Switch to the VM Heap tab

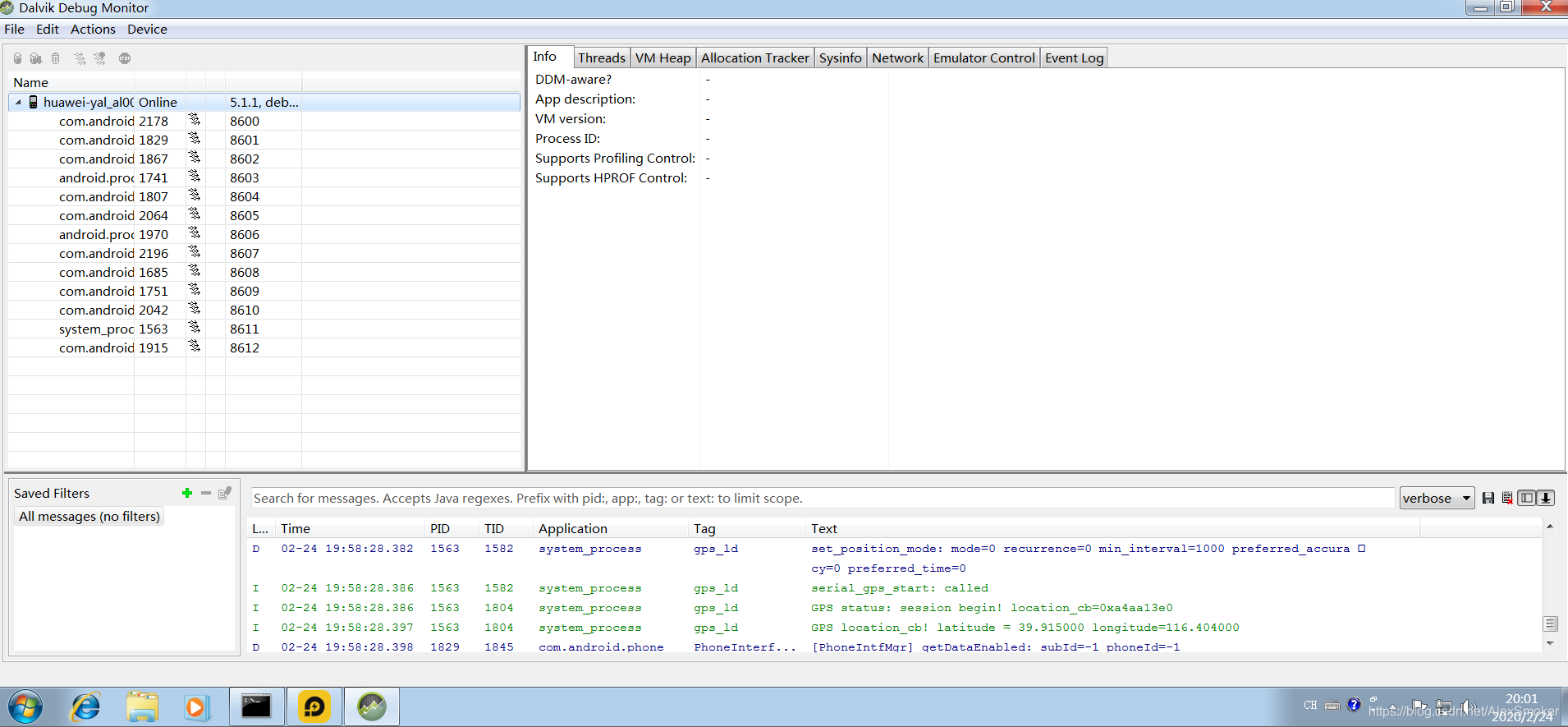click(x=663, y=58)
